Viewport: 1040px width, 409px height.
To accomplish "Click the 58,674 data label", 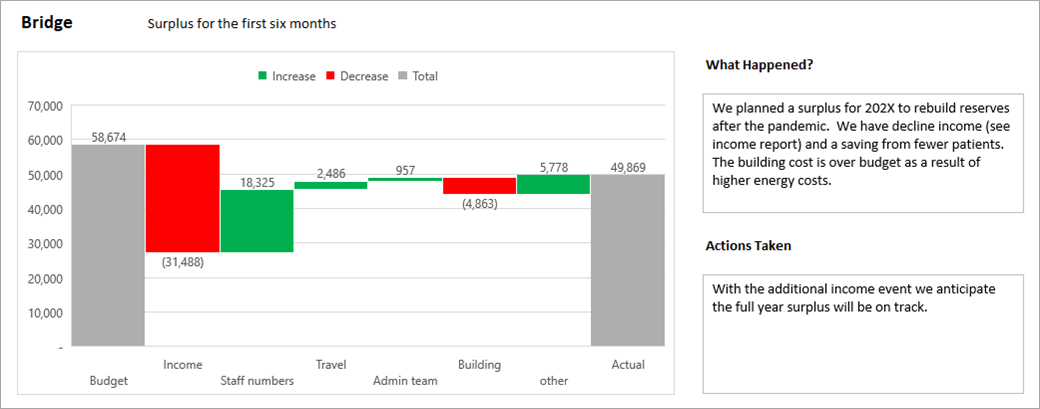I will [x=108, y=136].
